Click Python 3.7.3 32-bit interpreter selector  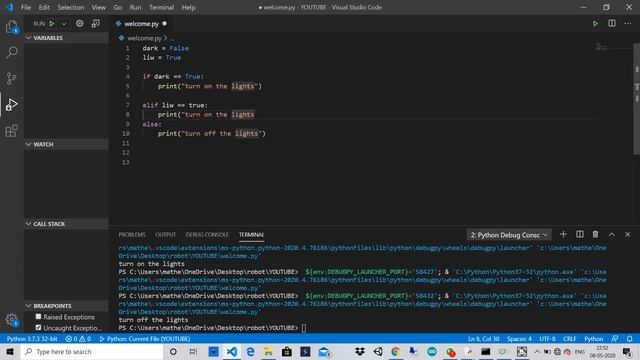pos(32,339)
